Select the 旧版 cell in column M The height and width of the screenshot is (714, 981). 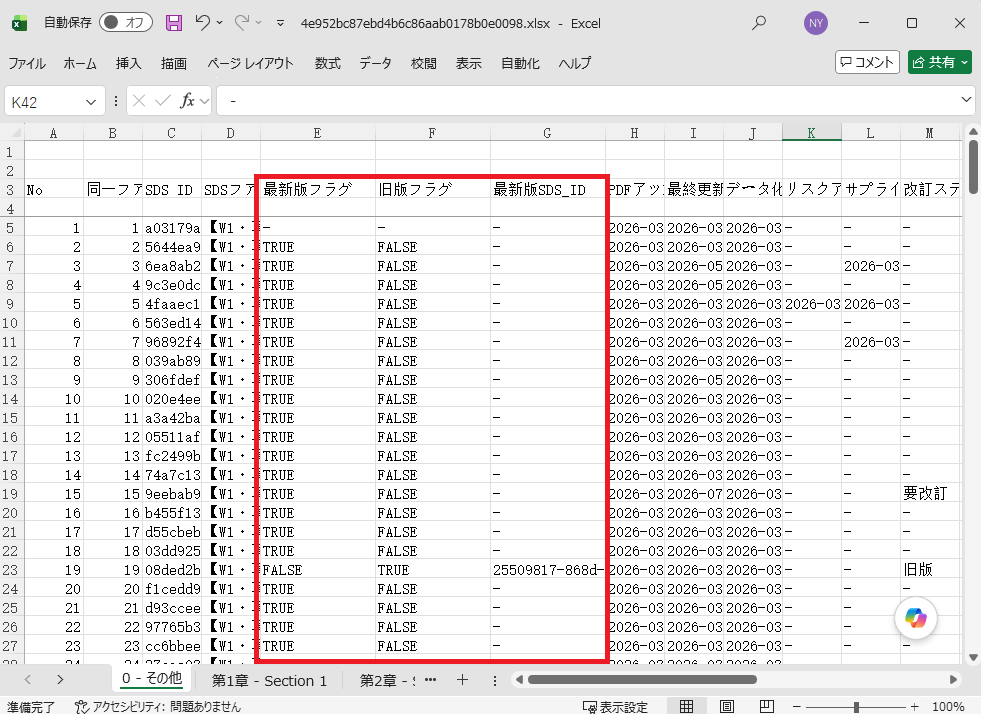click(x=930, y=570)
